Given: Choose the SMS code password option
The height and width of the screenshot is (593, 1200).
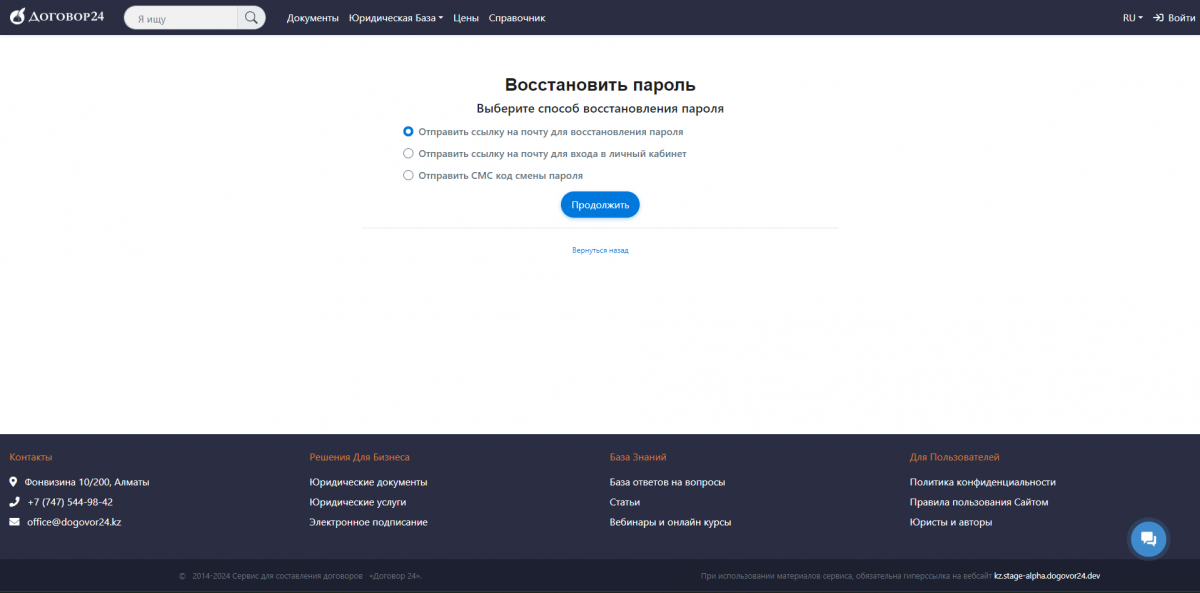Looking at the screenshot, I should (x=408, y=175).
